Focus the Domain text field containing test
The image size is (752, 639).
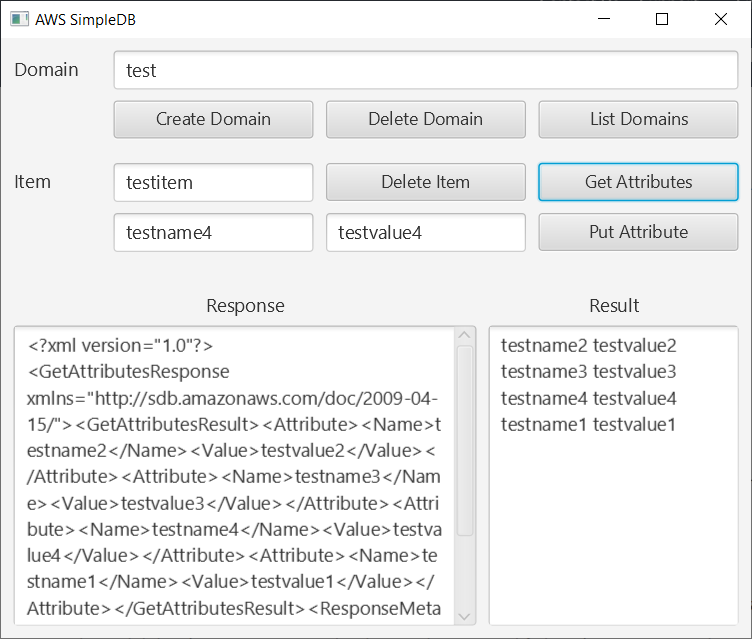(x=425, y=71)
